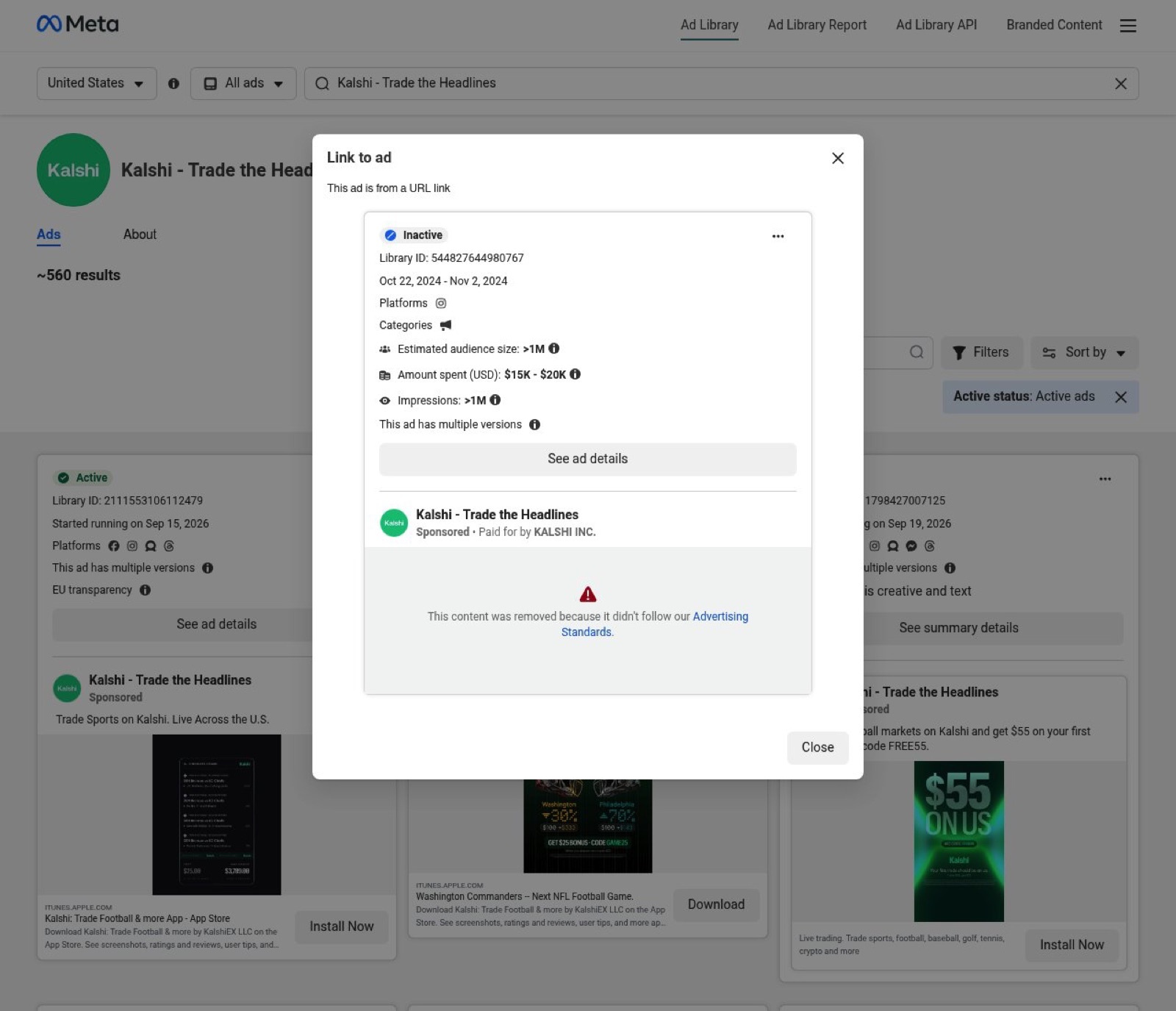The width and height of the screenshot is (1176, 1011).
Task: Close the Link to ad dialog with X
Action: coord(837,158)
